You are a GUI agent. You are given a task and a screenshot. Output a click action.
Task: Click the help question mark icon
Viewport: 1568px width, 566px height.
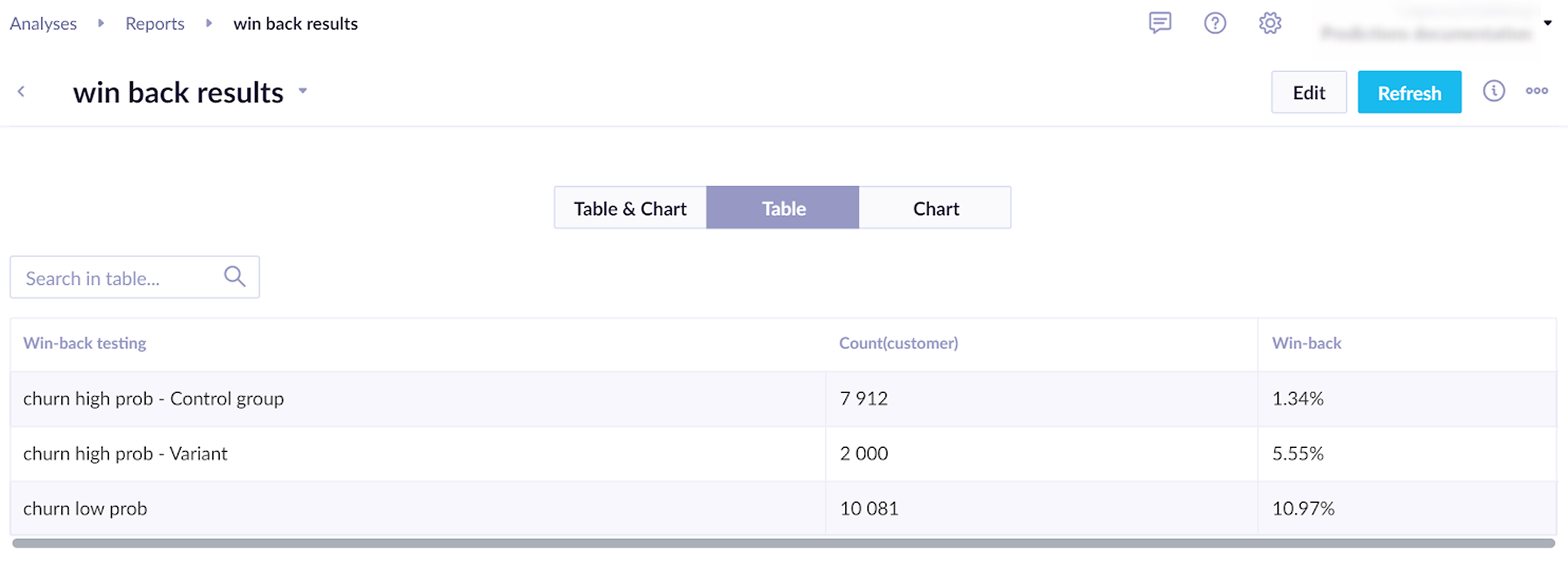coord(1215,23)
